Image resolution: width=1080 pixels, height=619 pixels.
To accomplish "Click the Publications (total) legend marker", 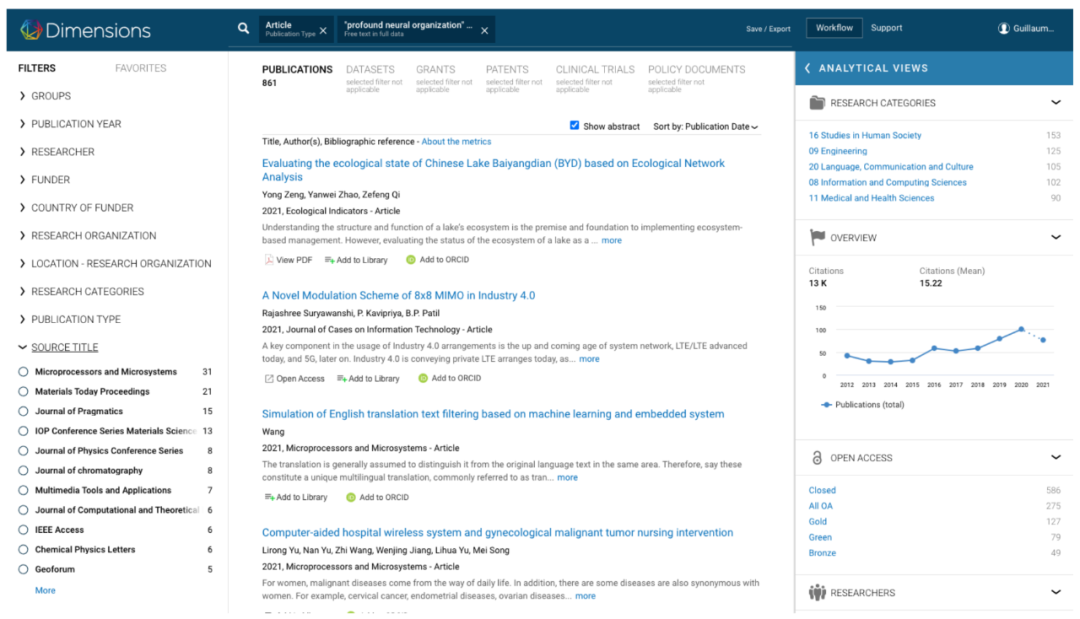I will (827, 405).
